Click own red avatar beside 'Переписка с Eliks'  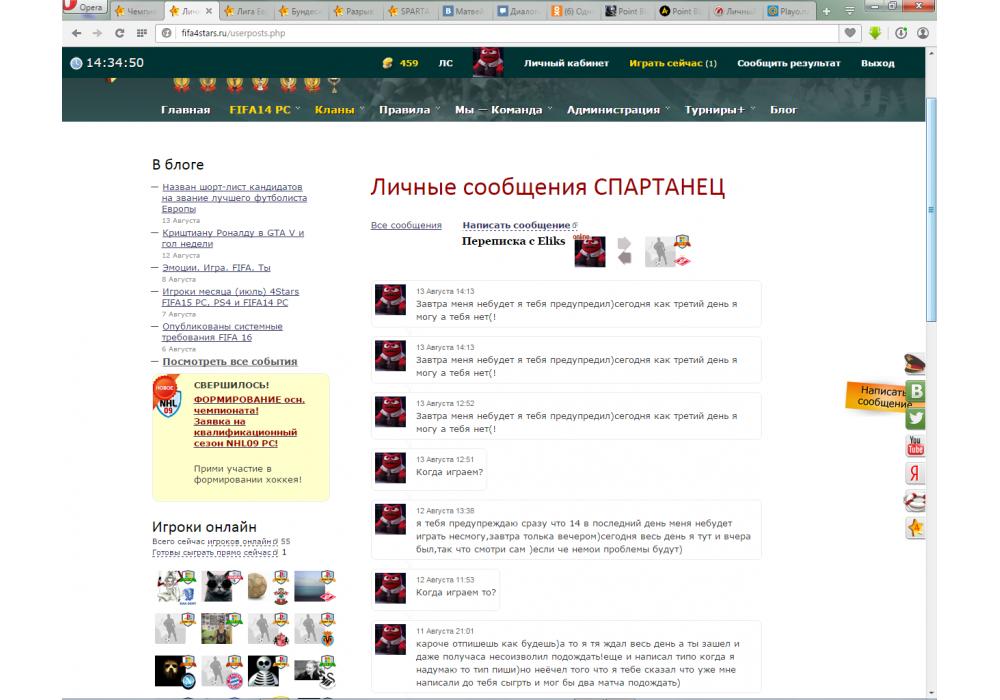pos(590,251)
